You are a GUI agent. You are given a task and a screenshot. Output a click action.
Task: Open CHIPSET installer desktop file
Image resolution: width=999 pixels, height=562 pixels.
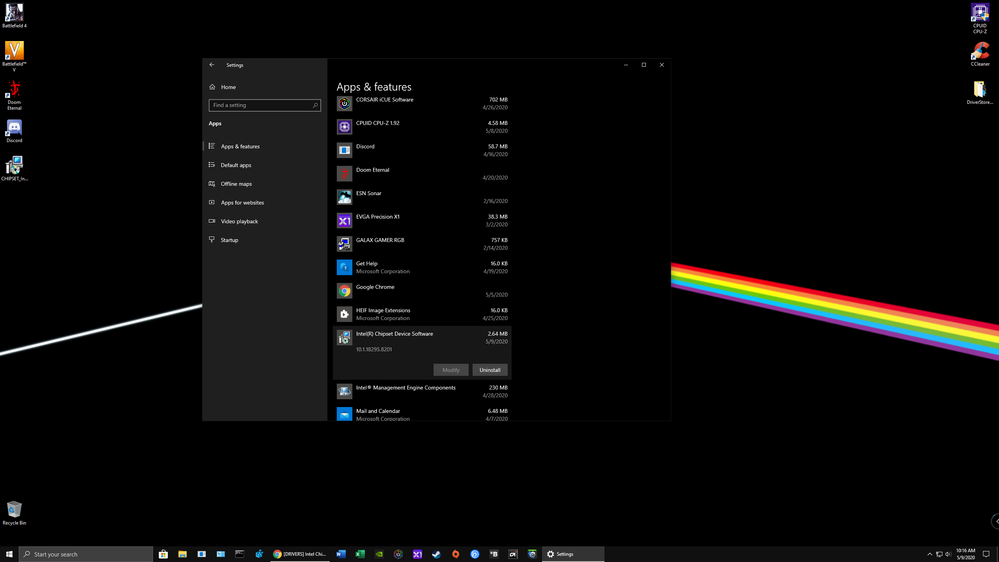(x=14, y=169)
